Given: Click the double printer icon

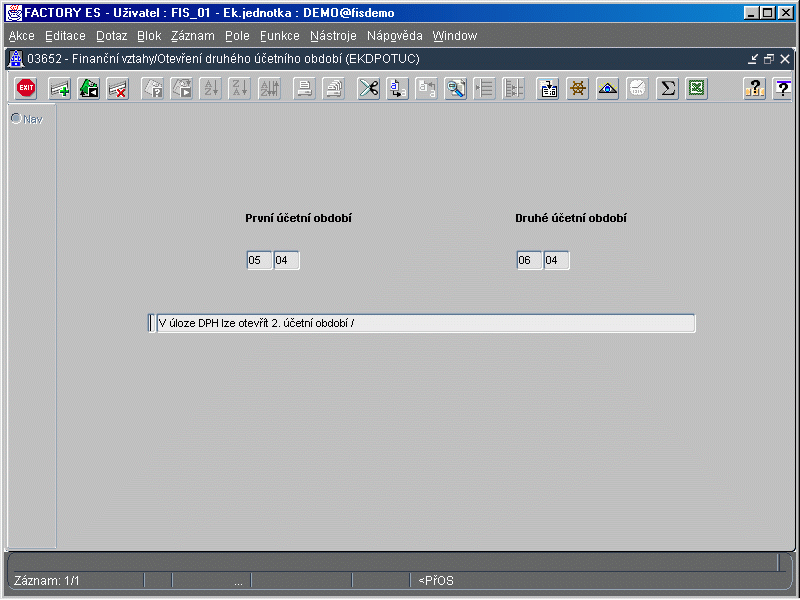Looking at the screenshot, I should point(334,88).
